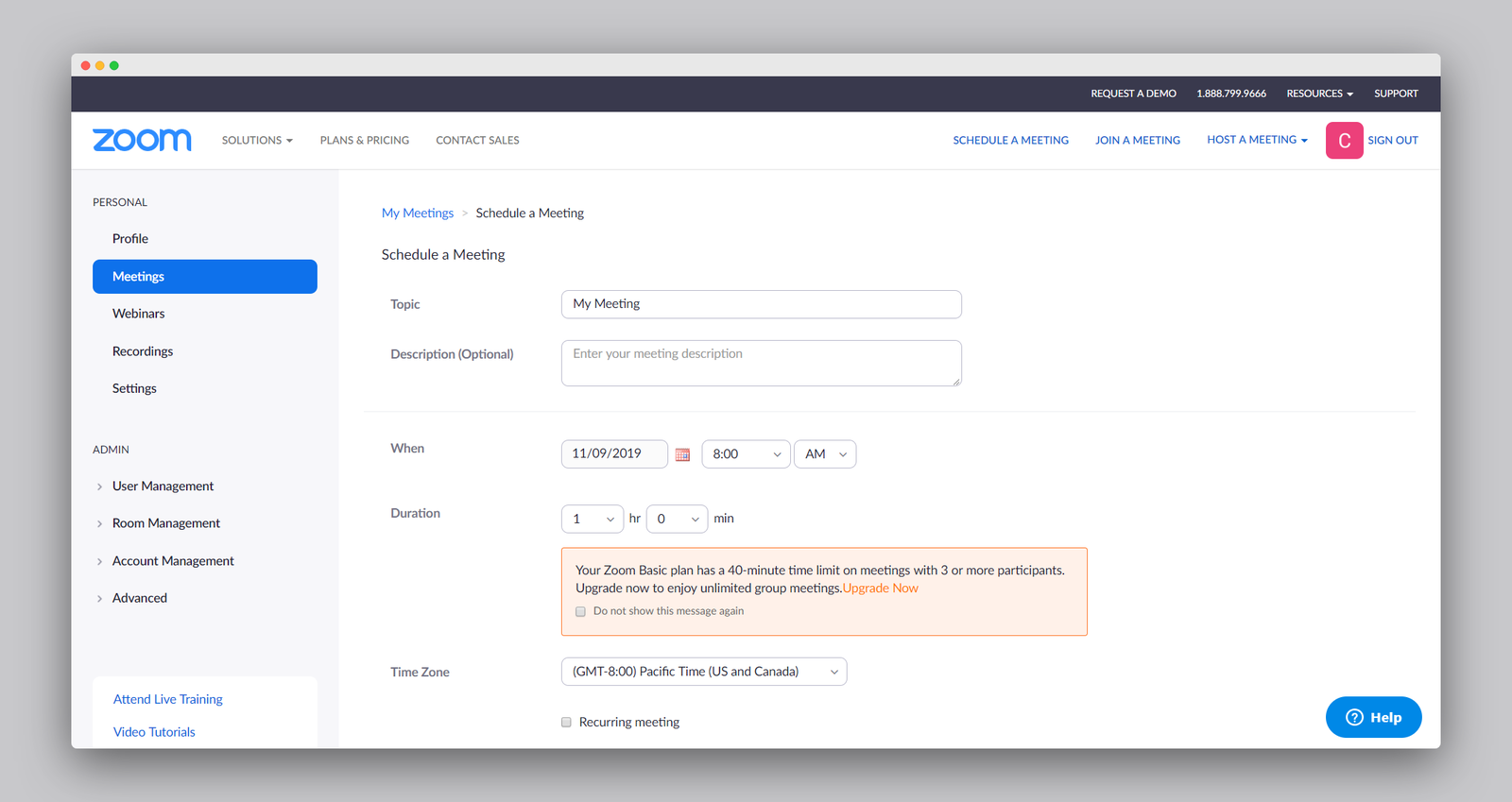Viewport: 1512px width, 802px height.
Task: Open the AM/PM selector
Action: click(825, 454)
